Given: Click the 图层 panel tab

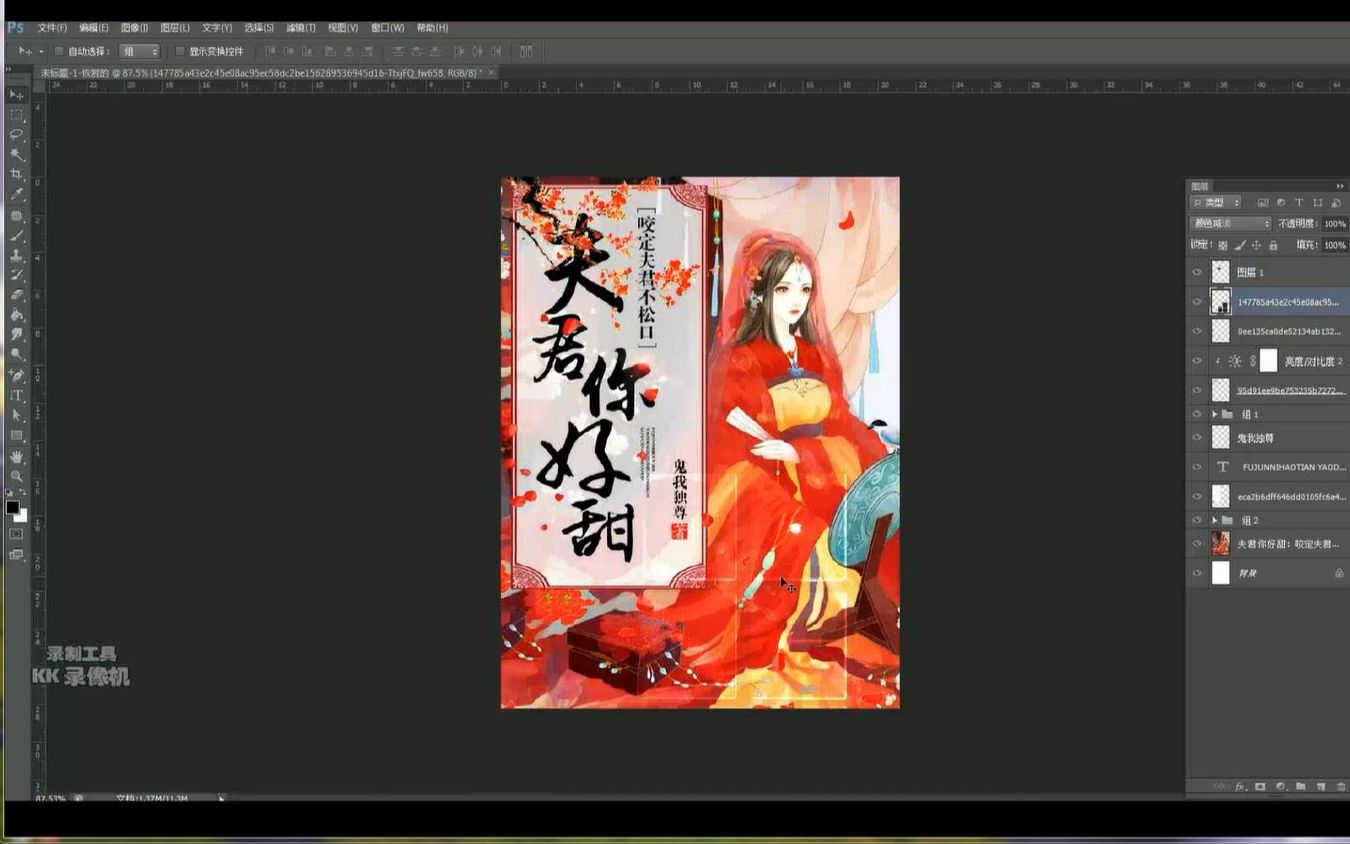Looking at the screenshot, I should (1200, 186).
